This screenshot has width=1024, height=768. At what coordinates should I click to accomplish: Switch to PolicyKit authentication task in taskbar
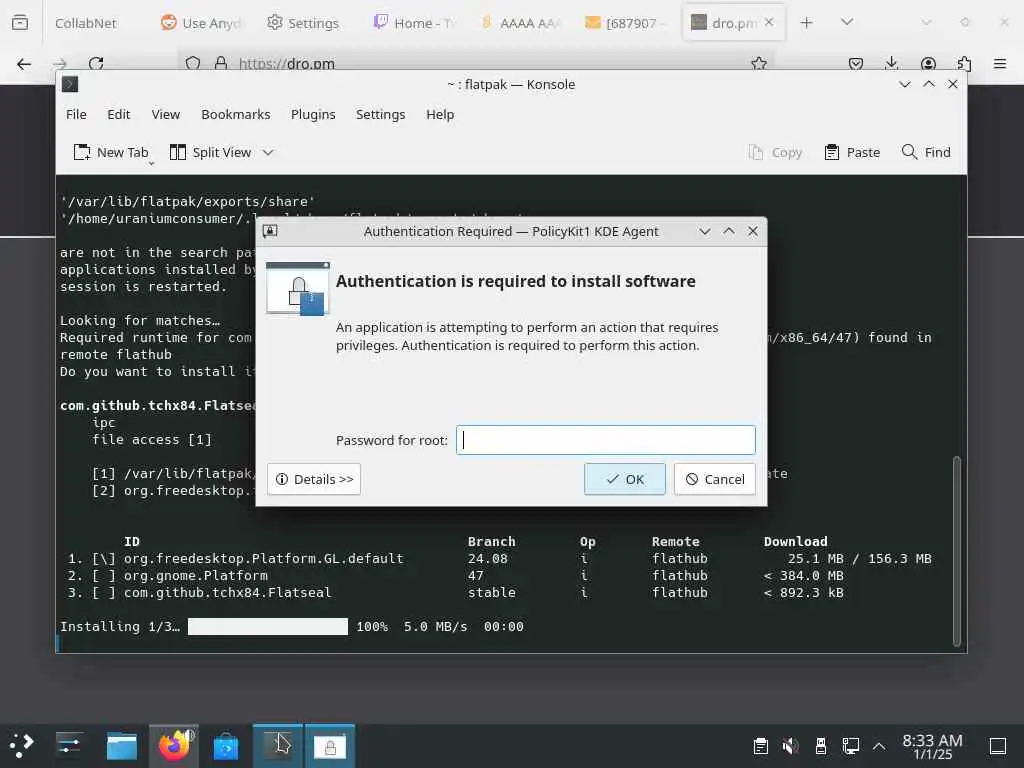(x=330, y=745)
